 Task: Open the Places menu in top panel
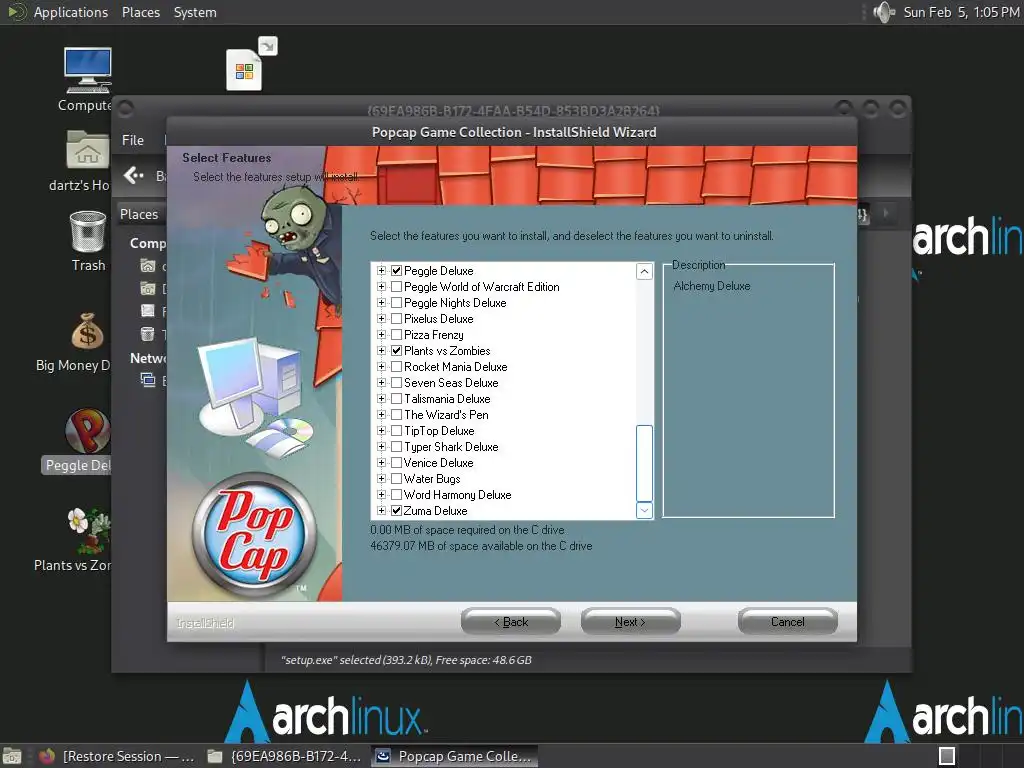tap(141, 12)
